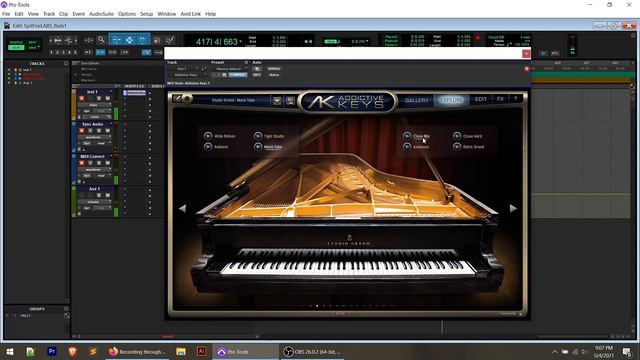Screen dimensions: 640x360
Task: Click the round record icon in Addictive Keys header
Action: click(187, 98)
